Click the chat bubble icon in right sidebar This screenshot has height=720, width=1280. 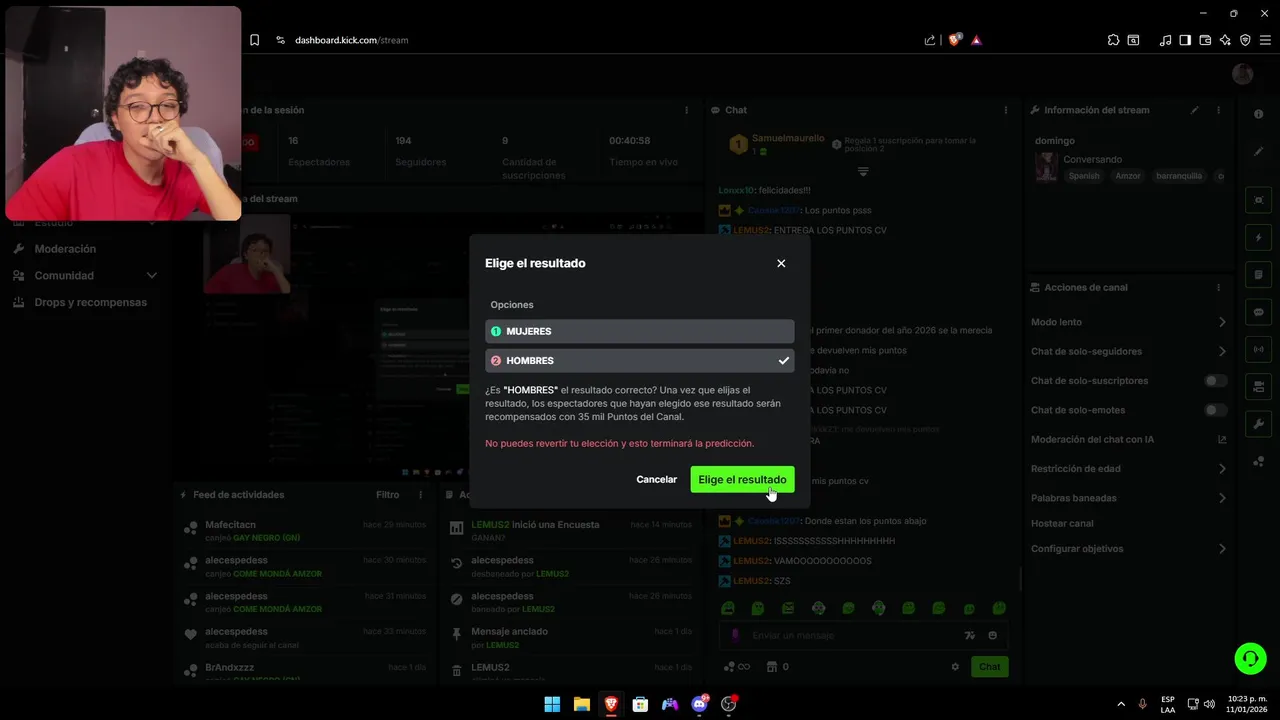pyautogui.click(x=1259, y=312)
